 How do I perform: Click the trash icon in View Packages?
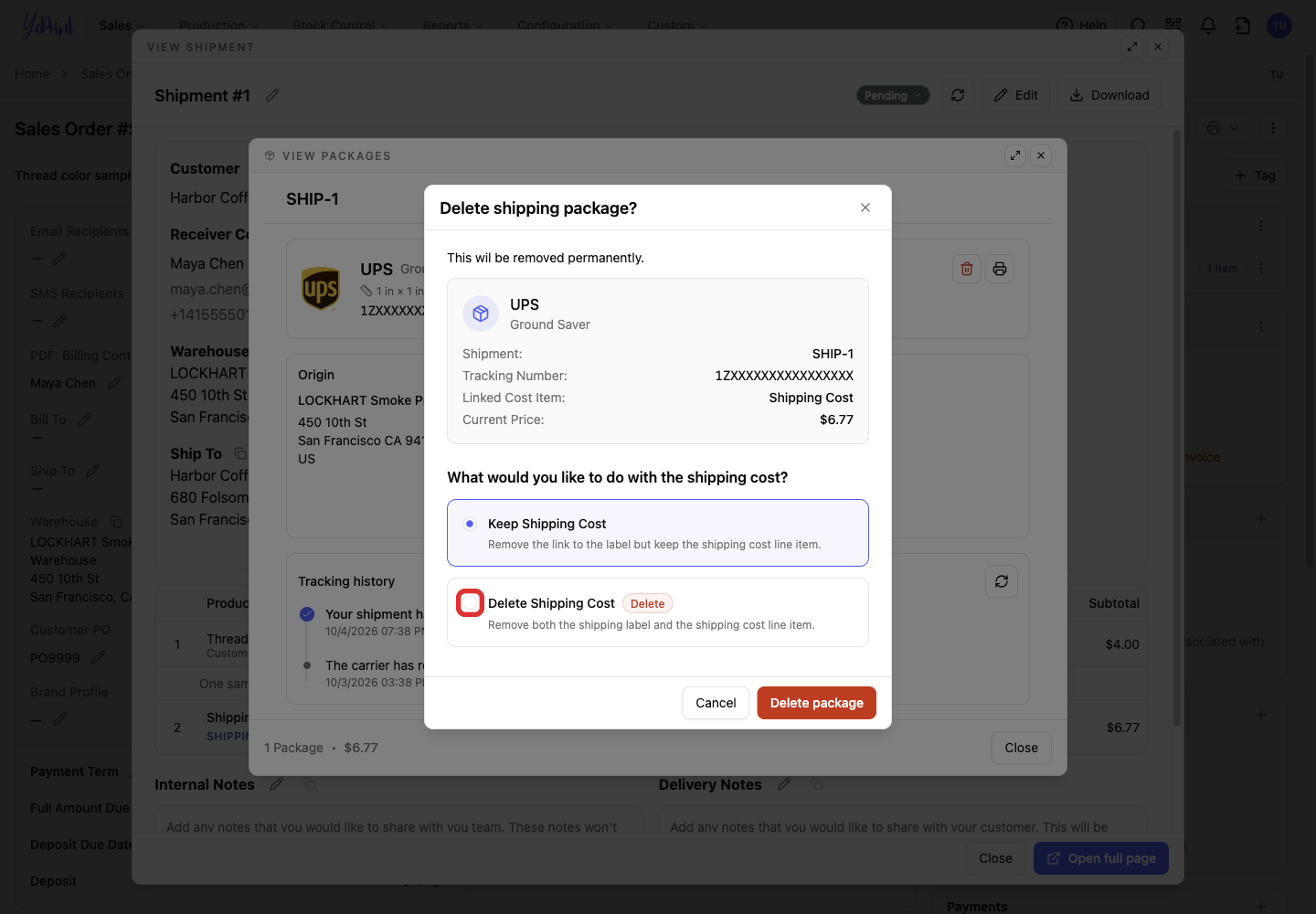(967, 269)
